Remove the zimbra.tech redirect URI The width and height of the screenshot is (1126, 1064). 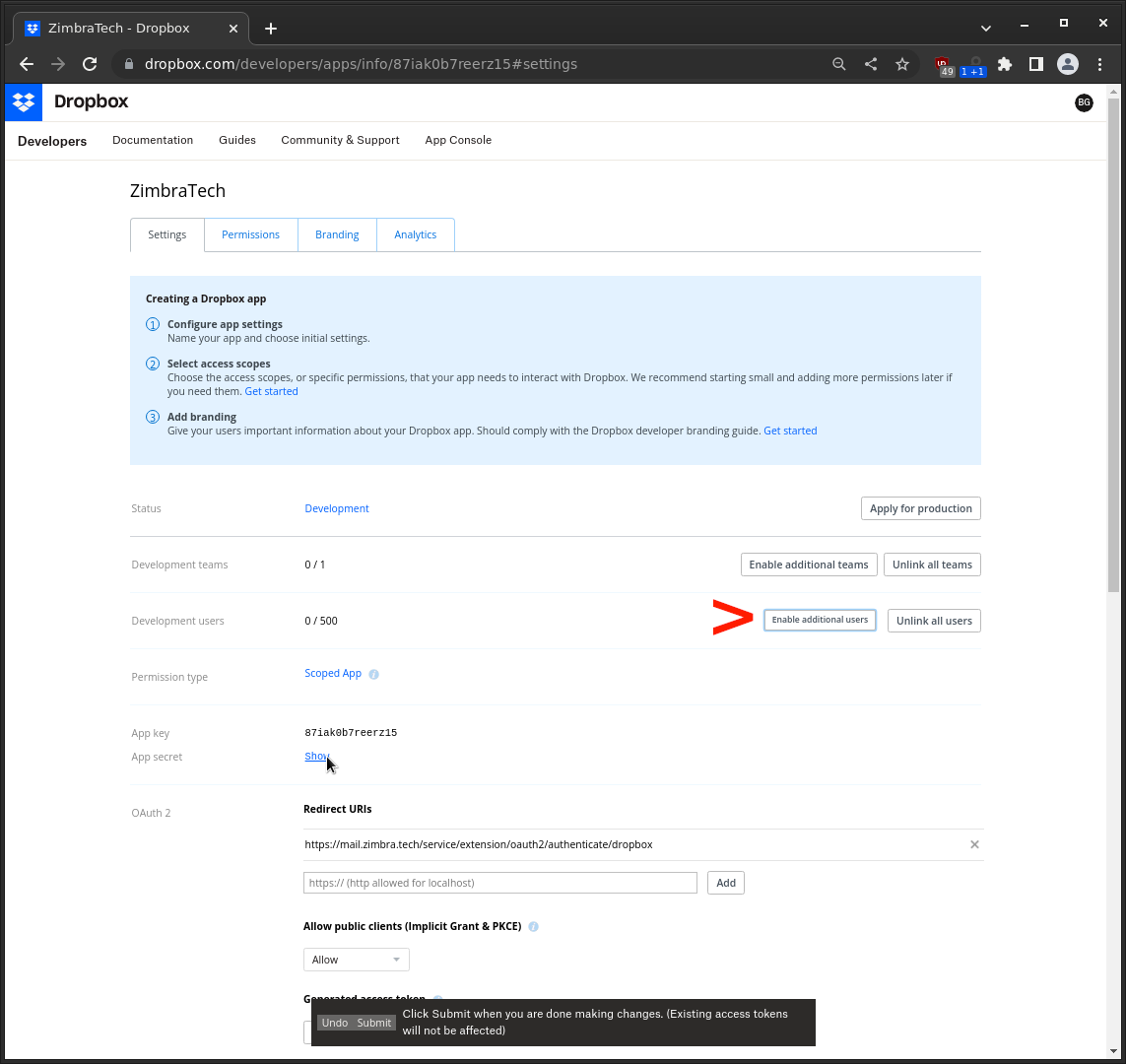tap(974, 844)
